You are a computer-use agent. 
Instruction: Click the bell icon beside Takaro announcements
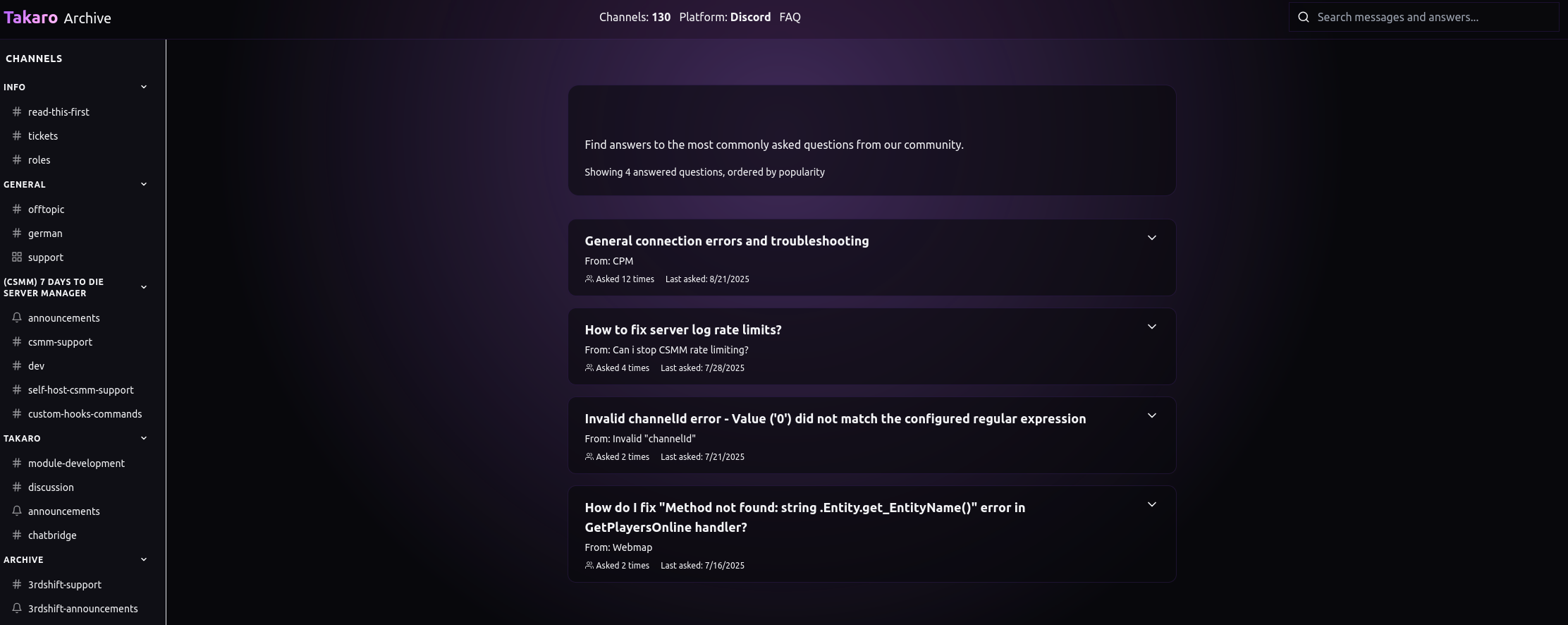[17, 511]
